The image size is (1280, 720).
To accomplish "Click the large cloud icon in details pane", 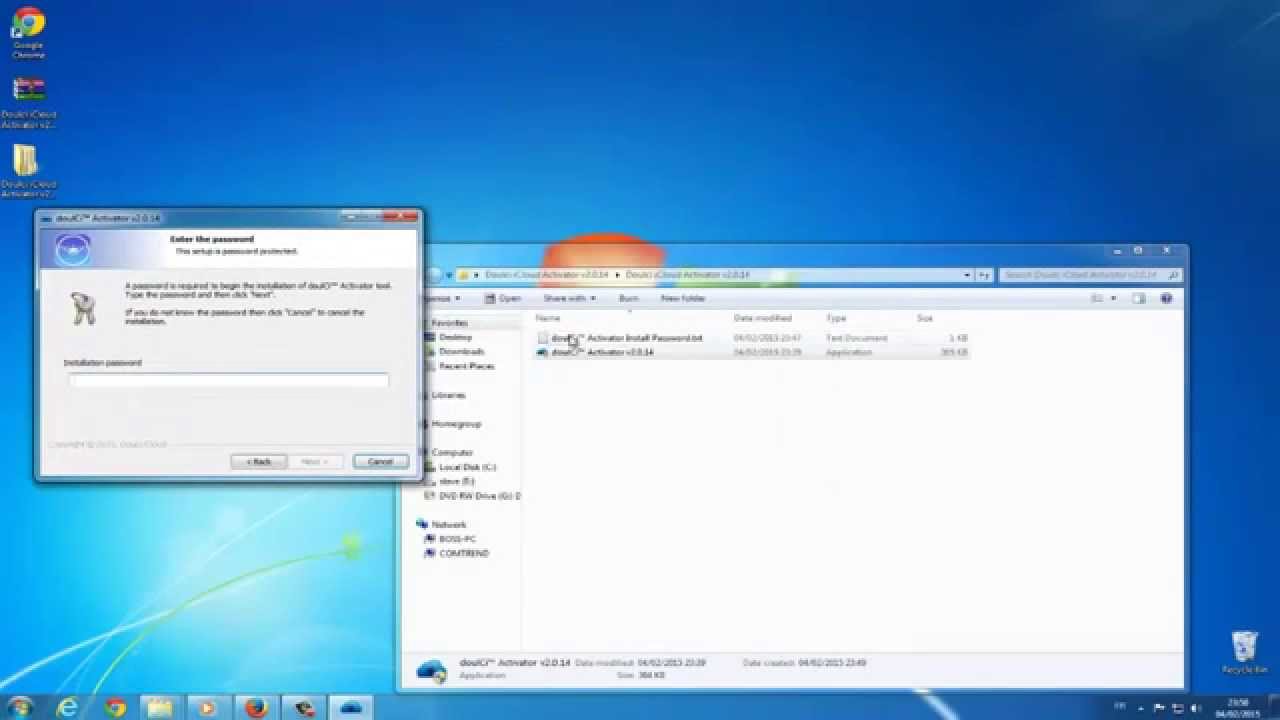I will point(431,669).
